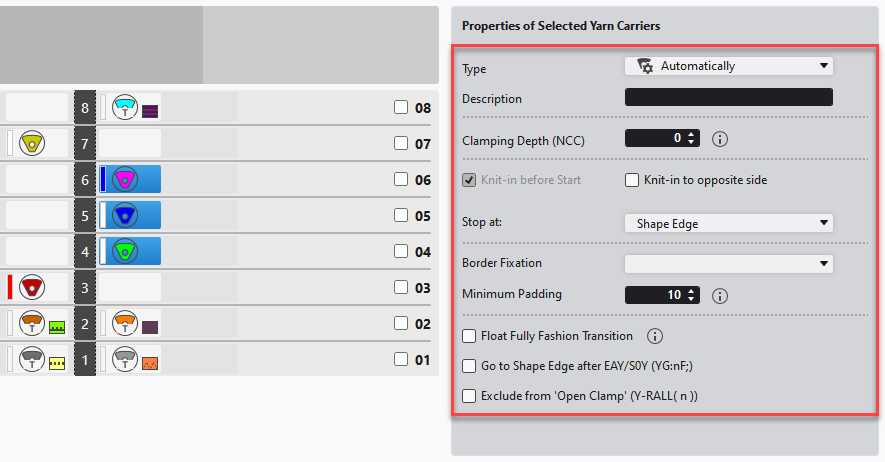This screenshot has height=462, width=885.
Task: Select the blue yarn carrier on rail 5
Action: coord(125,215)
